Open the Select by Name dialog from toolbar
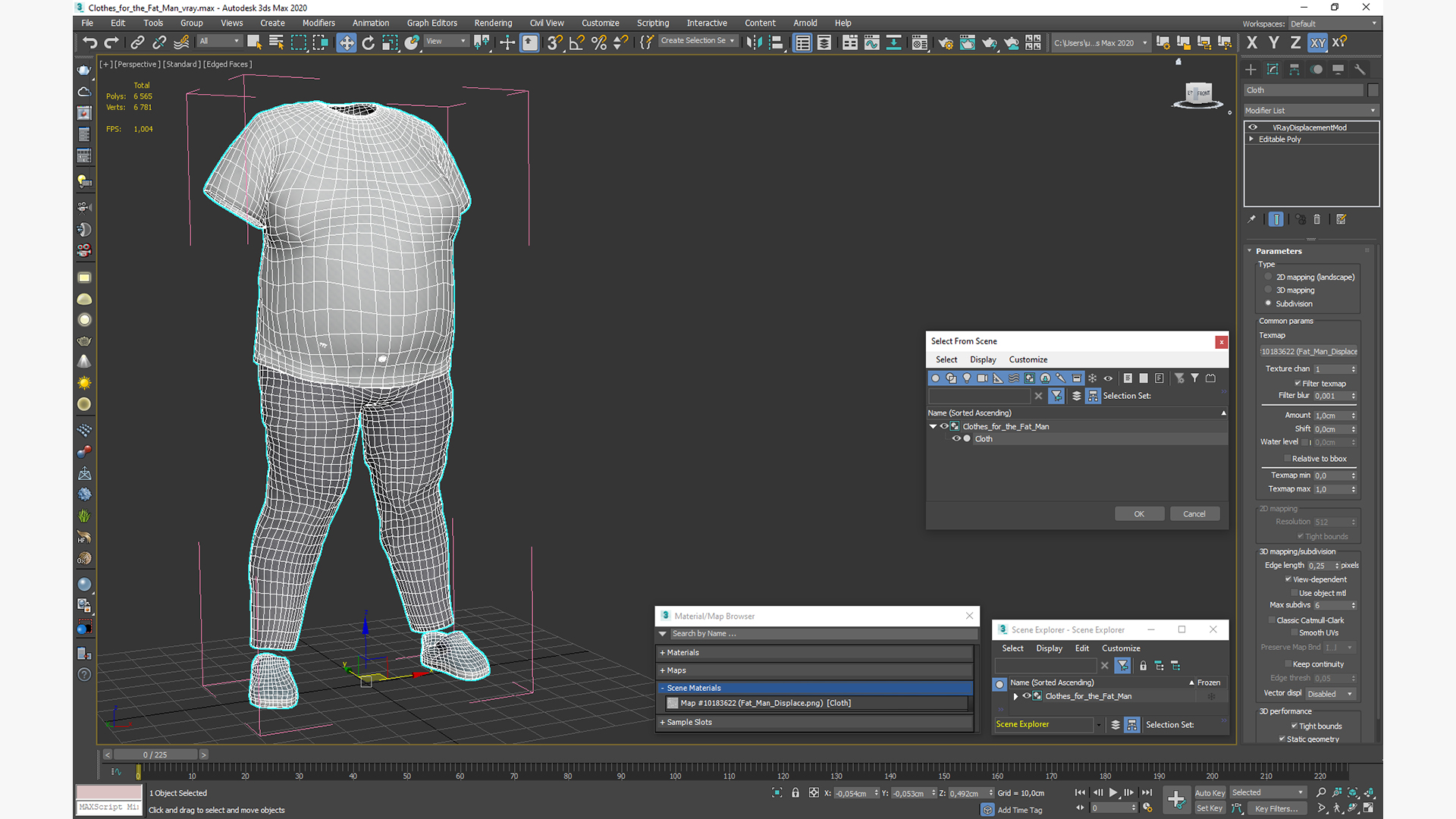This screenshot has width=1456, height=819. click(276, 42)
